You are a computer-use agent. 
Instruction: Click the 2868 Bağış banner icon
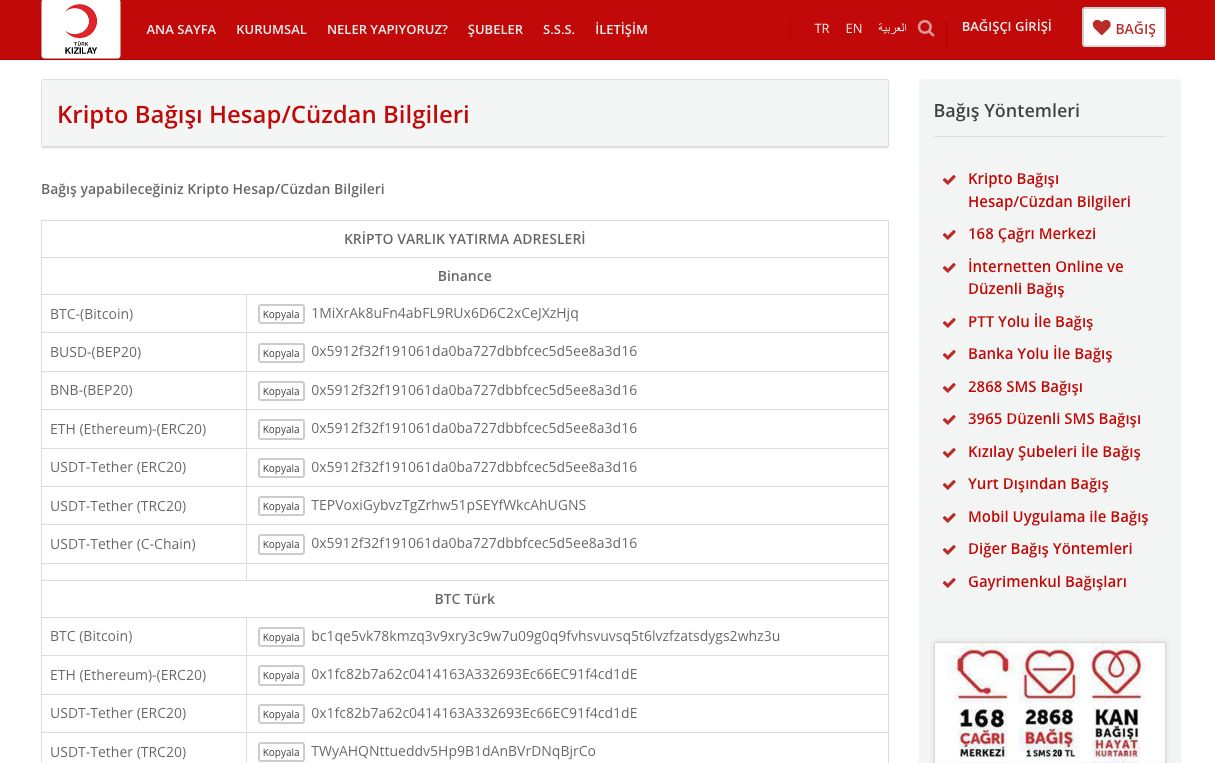(1049, 704)
